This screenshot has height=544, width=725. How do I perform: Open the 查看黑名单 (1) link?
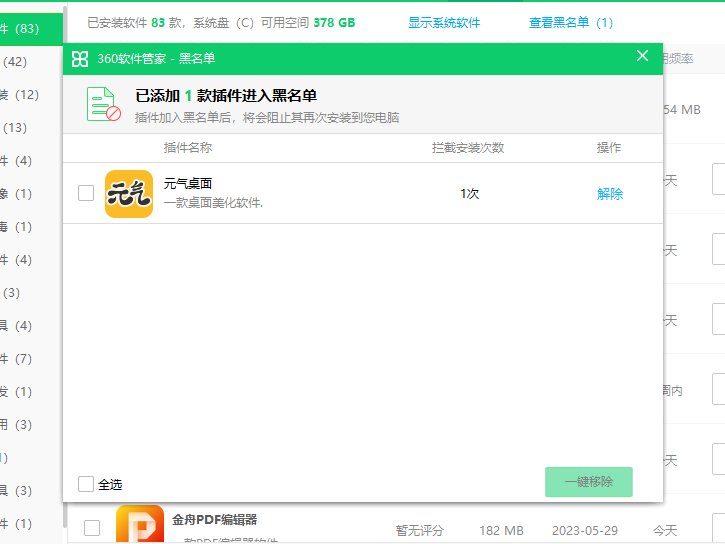point(571,23)
